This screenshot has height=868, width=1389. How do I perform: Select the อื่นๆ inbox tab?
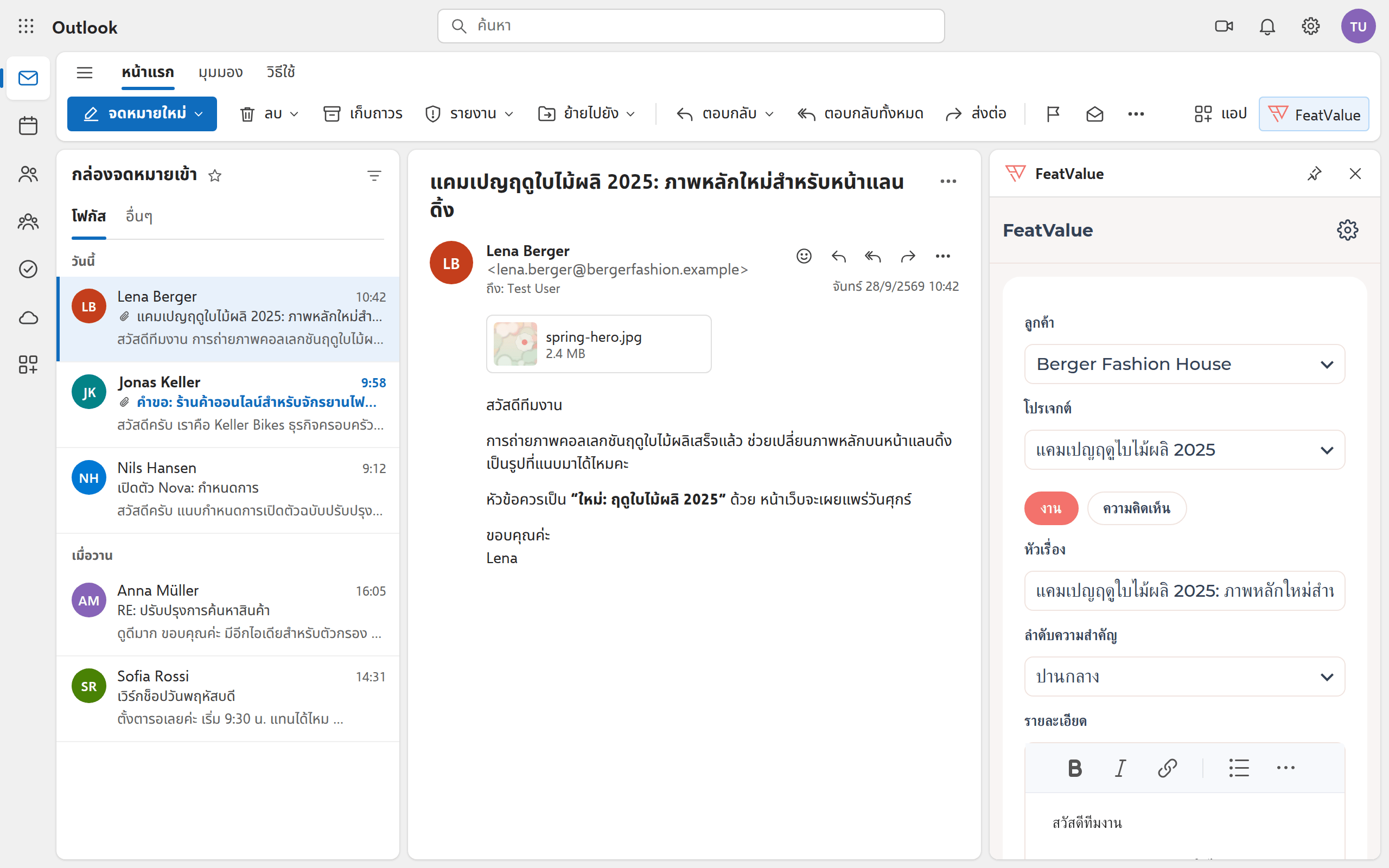click(139, 216)
